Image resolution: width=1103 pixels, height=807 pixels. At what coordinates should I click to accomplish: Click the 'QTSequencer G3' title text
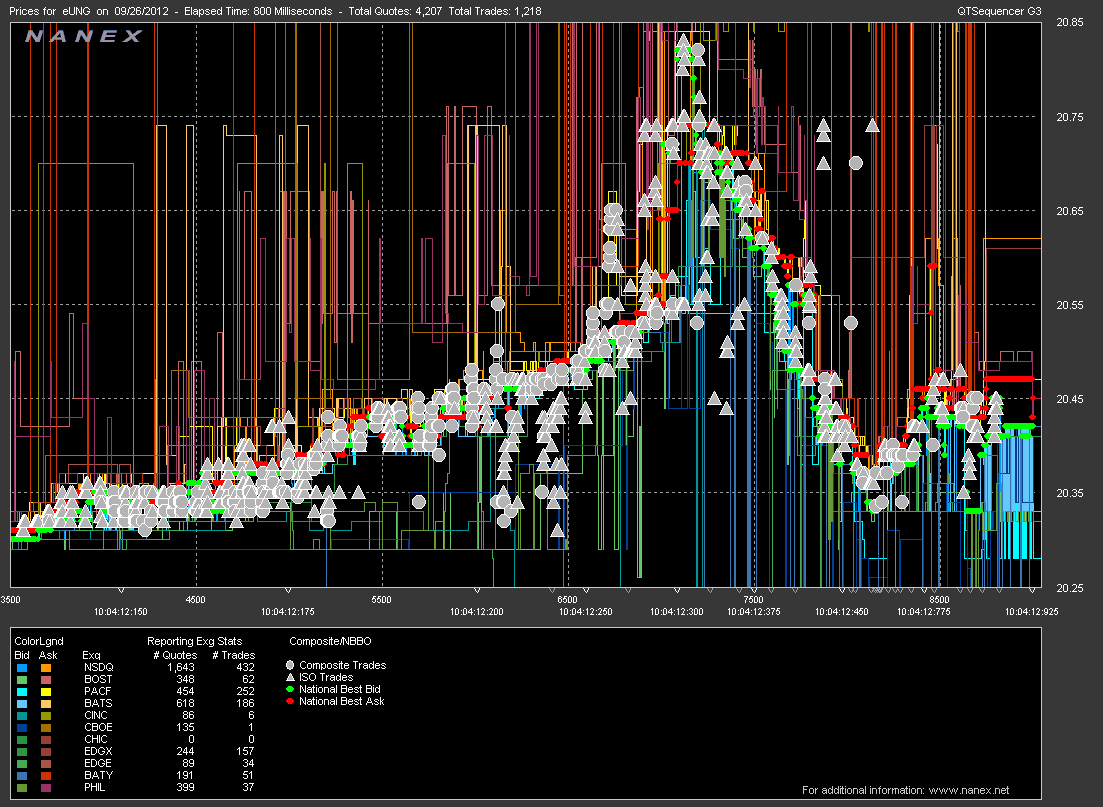[x=999, y=11]
